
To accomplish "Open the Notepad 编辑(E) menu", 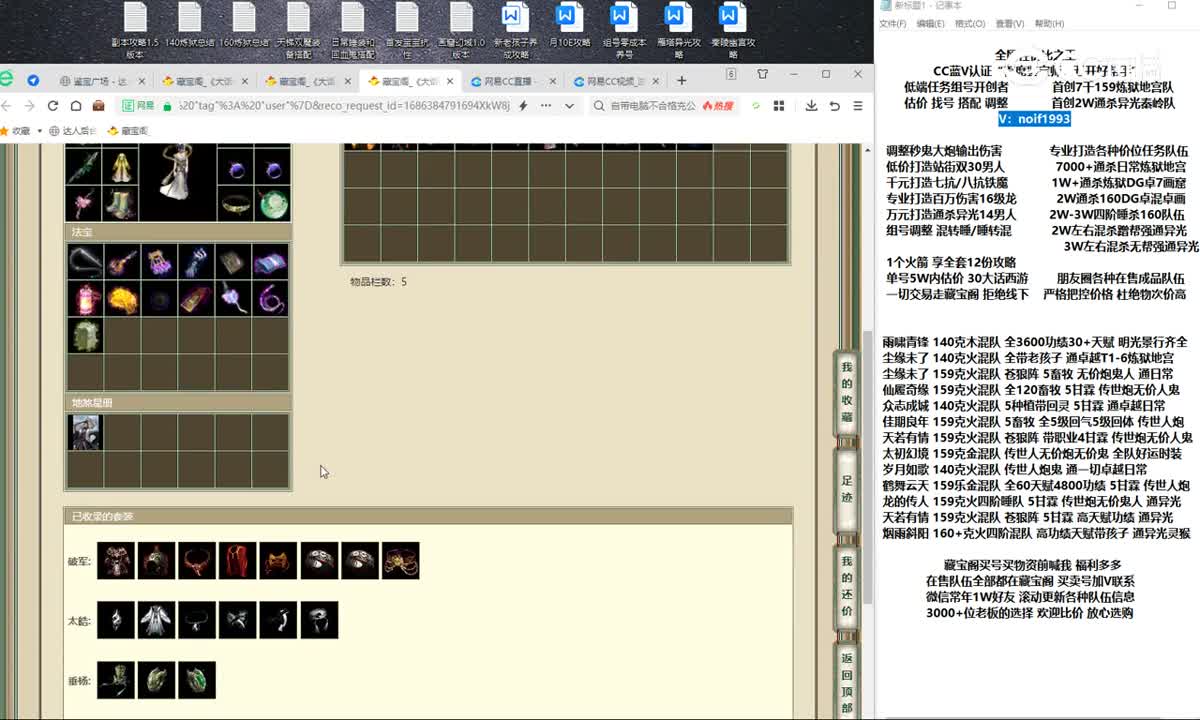I will click(x=930, y=24).
